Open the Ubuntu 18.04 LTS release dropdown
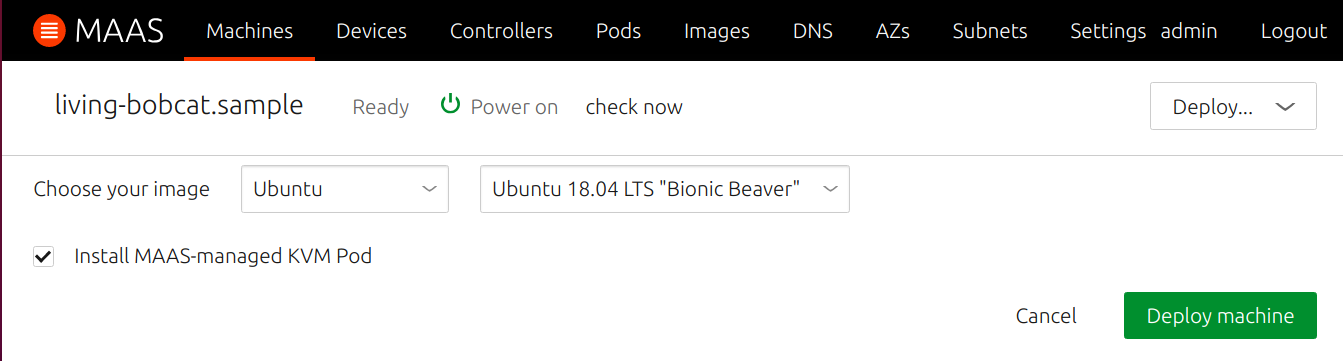This screenshot has width=1343, height=361. coord(665,189)
